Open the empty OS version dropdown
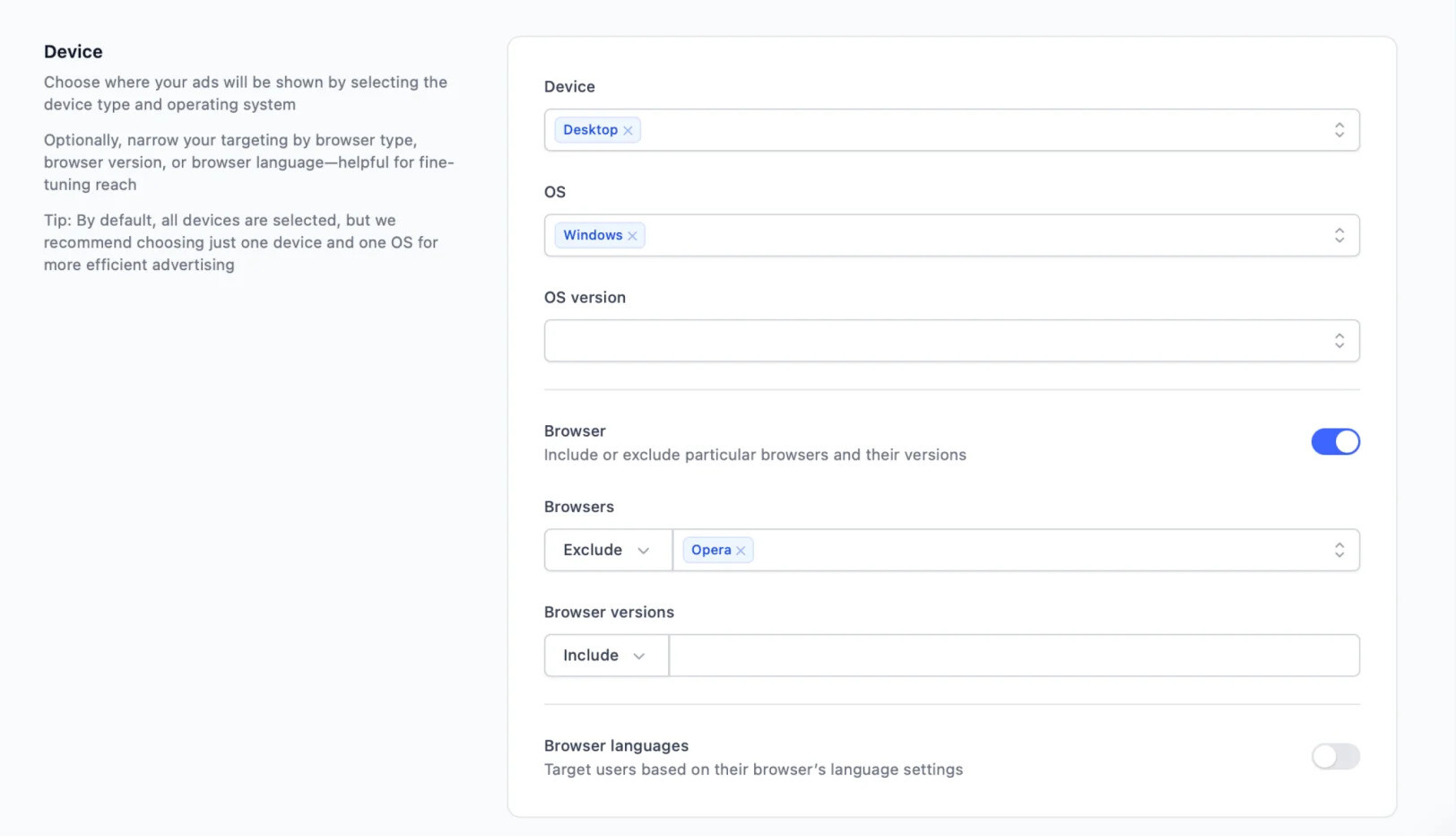 951,341
